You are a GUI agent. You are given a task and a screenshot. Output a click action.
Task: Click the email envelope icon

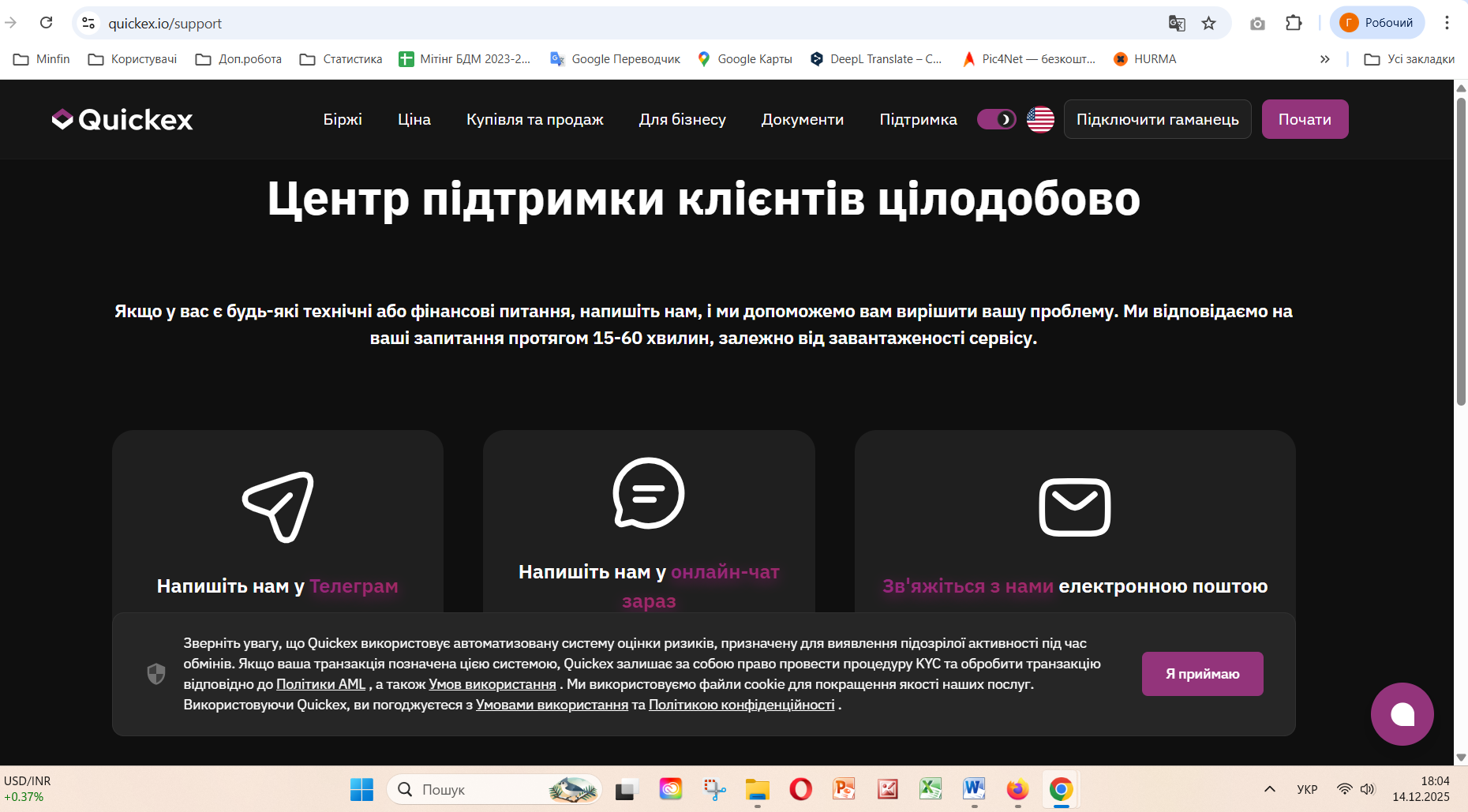pyautogui.click(x=1075, y=507)
